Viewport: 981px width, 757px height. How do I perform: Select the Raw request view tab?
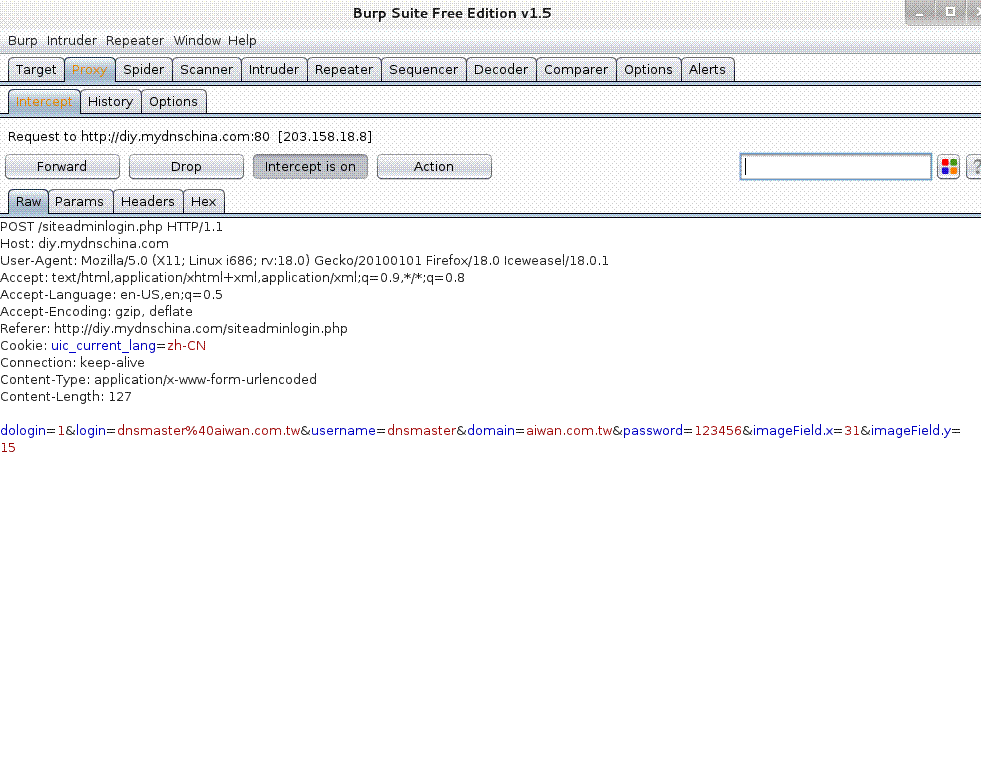point(28,201)
